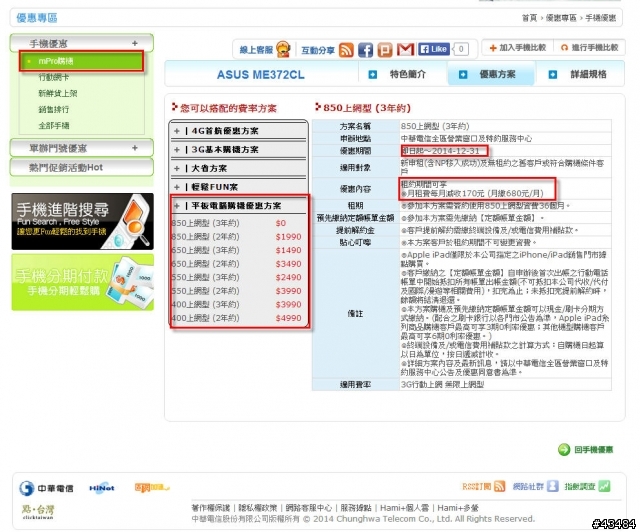Open Hami+多螢 footer link
This screenshot has width=640, height=532.
458,508
